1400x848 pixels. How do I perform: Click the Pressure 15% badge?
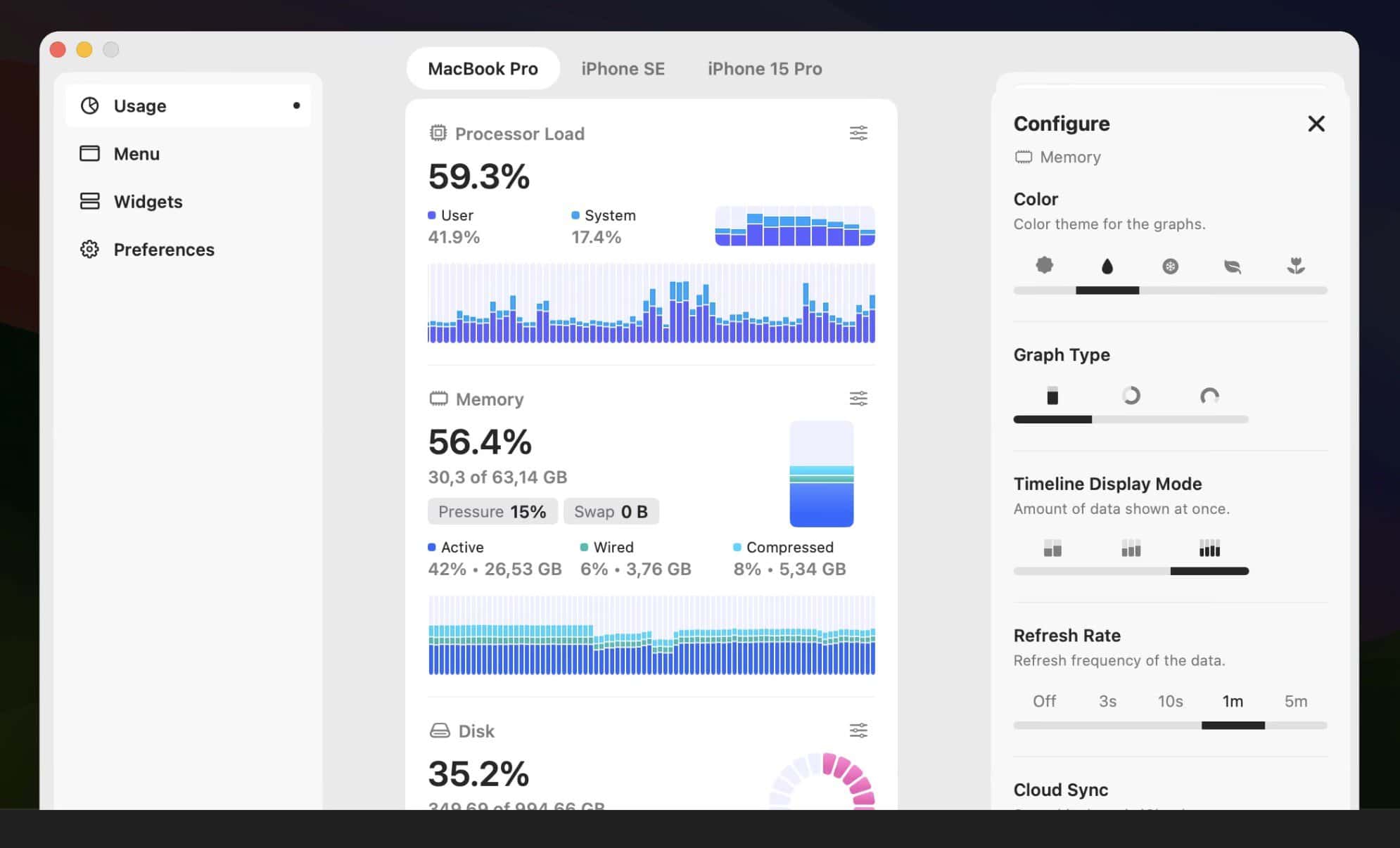pos(492,511)
